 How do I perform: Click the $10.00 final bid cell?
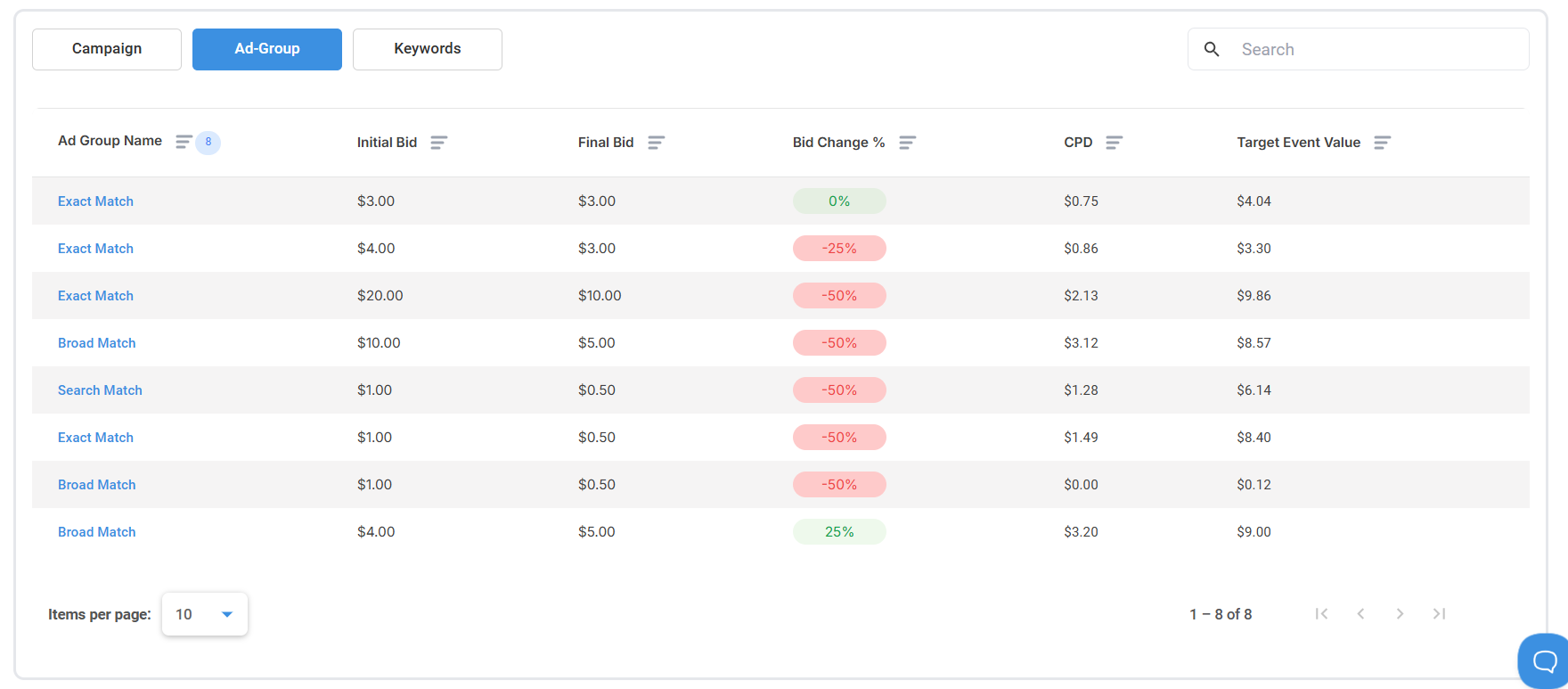pyautogui.click(x=600, y=296)
